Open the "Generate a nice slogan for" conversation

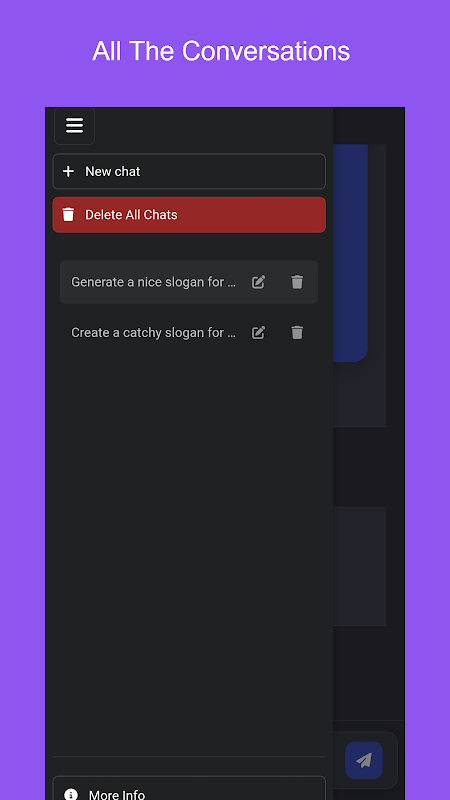[153, 282]
